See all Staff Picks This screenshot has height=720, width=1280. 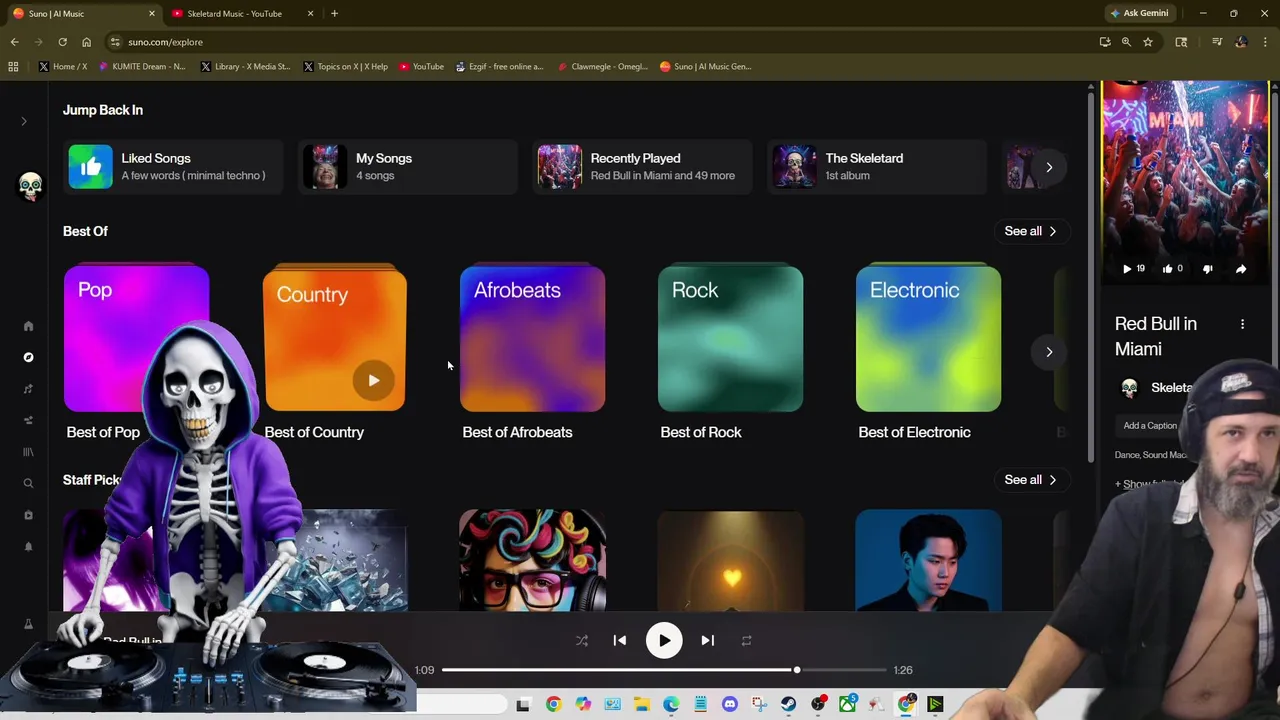click(1030, 480)
